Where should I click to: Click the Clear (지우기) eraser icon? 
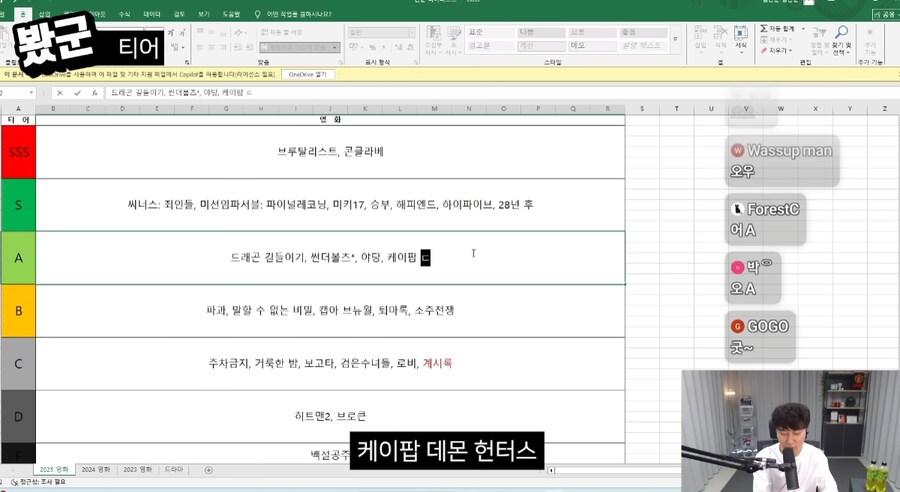(x=764, y=51)
